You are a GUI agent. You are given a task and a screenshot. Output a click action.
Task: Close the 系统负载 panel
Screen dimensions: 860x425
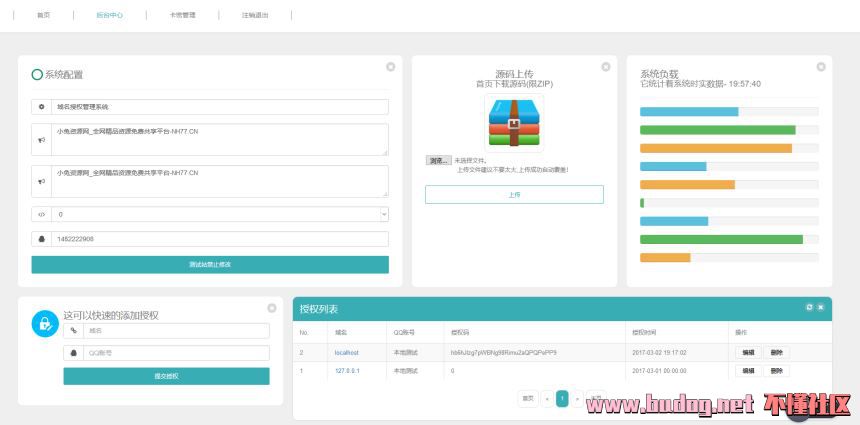pos(821,67)
